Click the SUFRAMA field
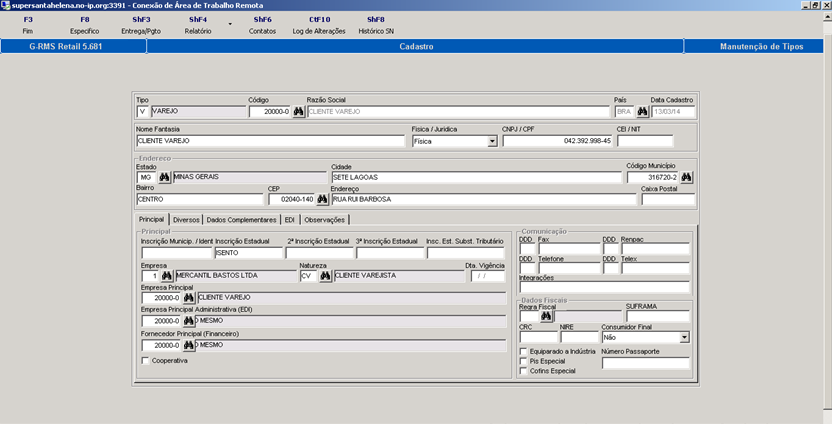832x424 pixels. click(657, 316)
